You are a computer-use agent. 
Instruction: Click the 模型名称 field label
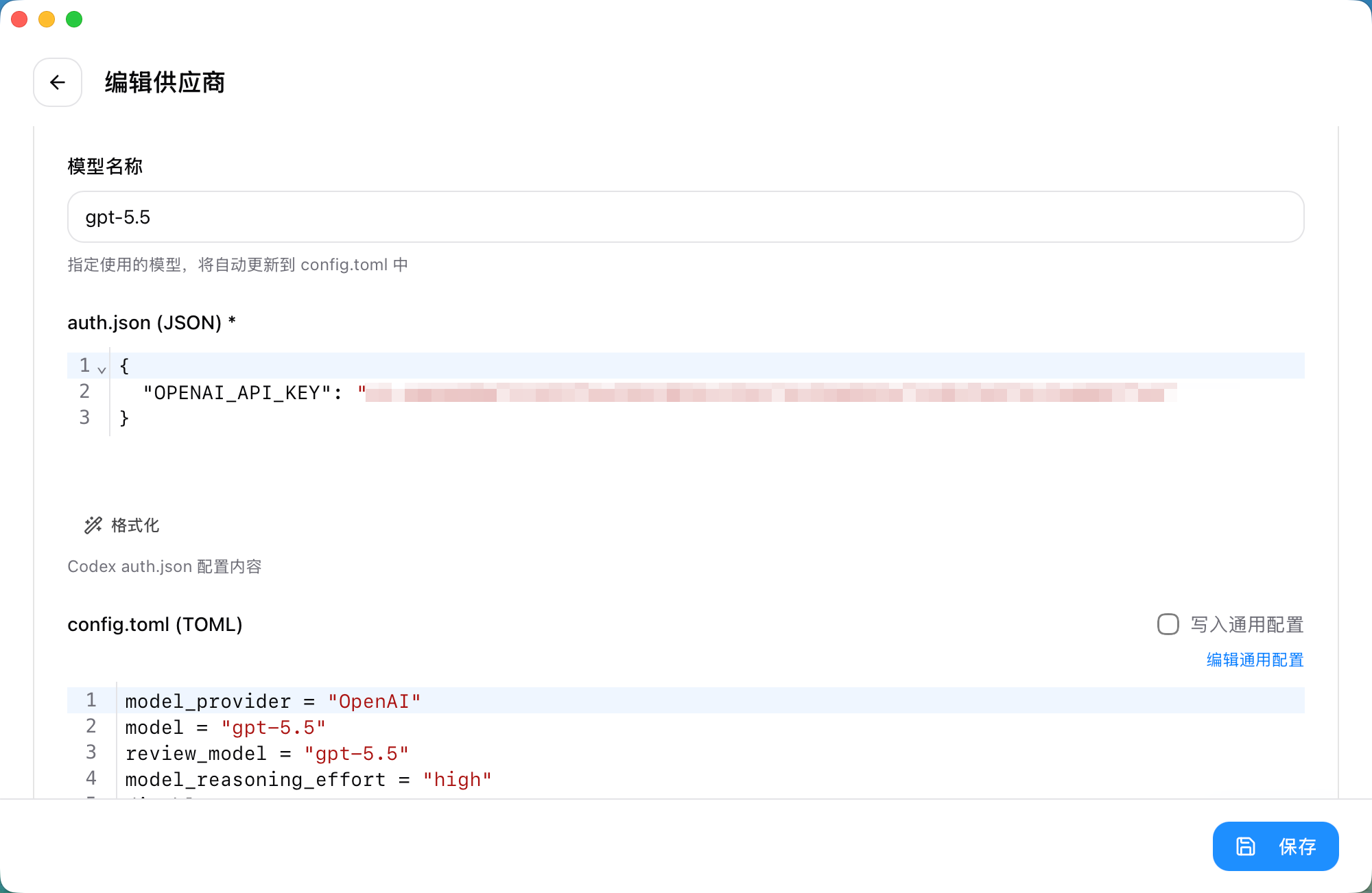coord(105,166)
